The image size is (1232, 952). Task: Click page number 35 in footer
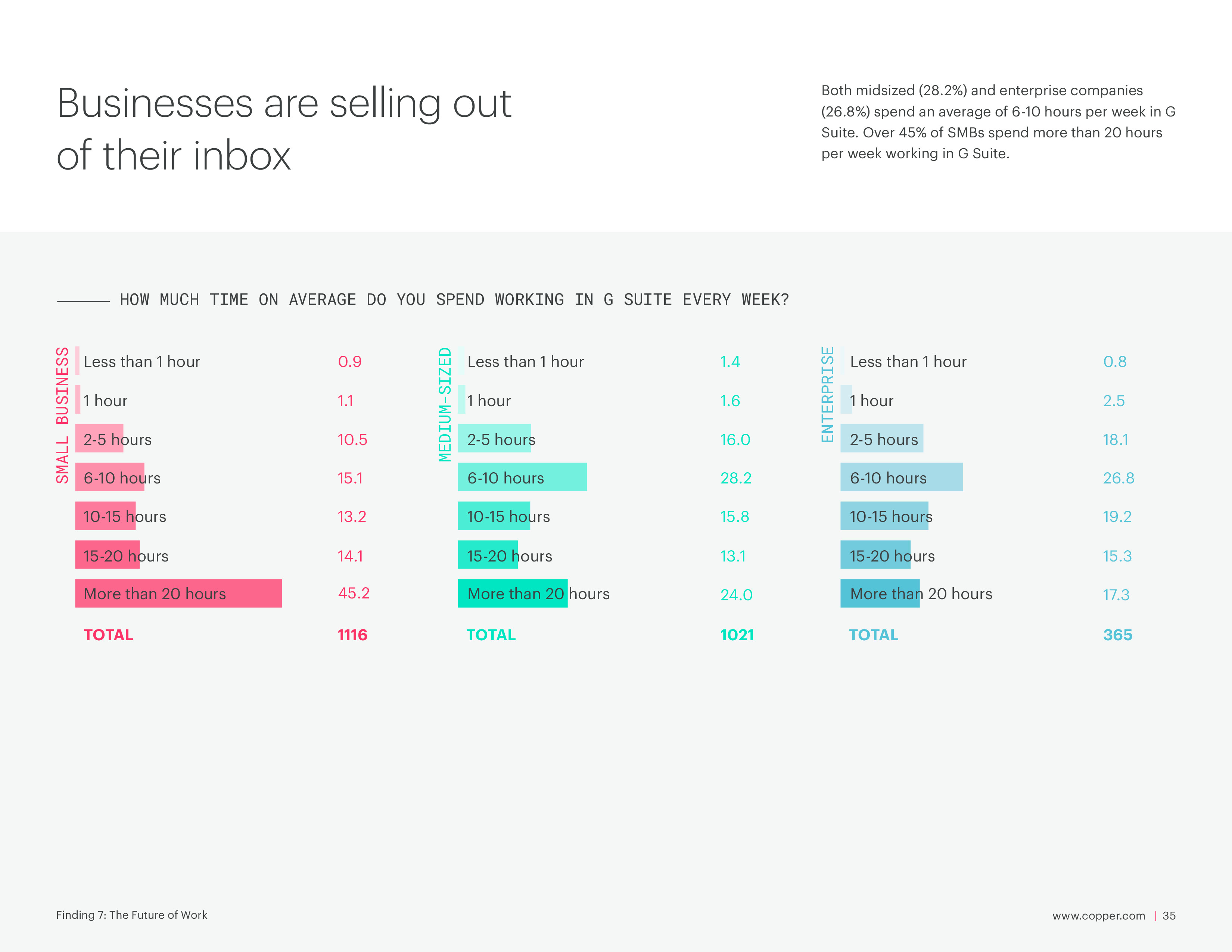[1169, 915]
